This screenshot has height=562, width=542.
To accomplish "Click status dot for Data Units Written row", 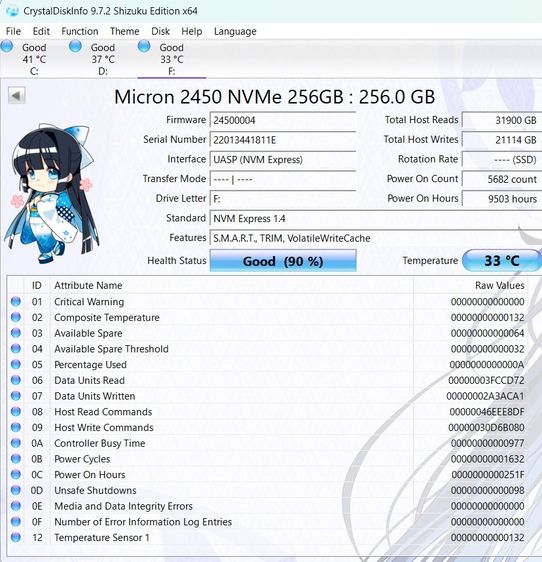I will pos(16,396).
